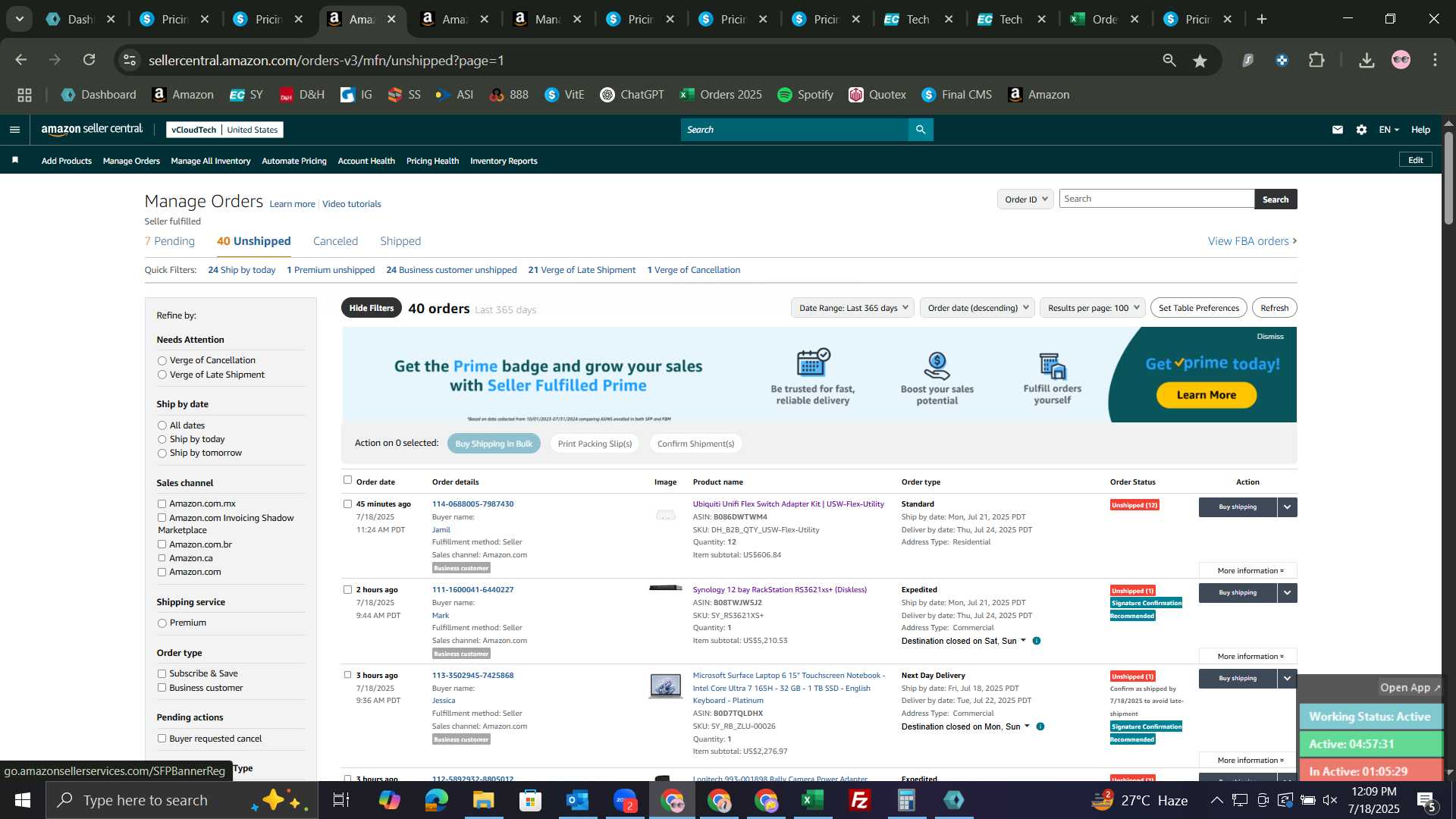
Task: Open the browser extensions puzzle icon
Action: (x=1317, y=60)
